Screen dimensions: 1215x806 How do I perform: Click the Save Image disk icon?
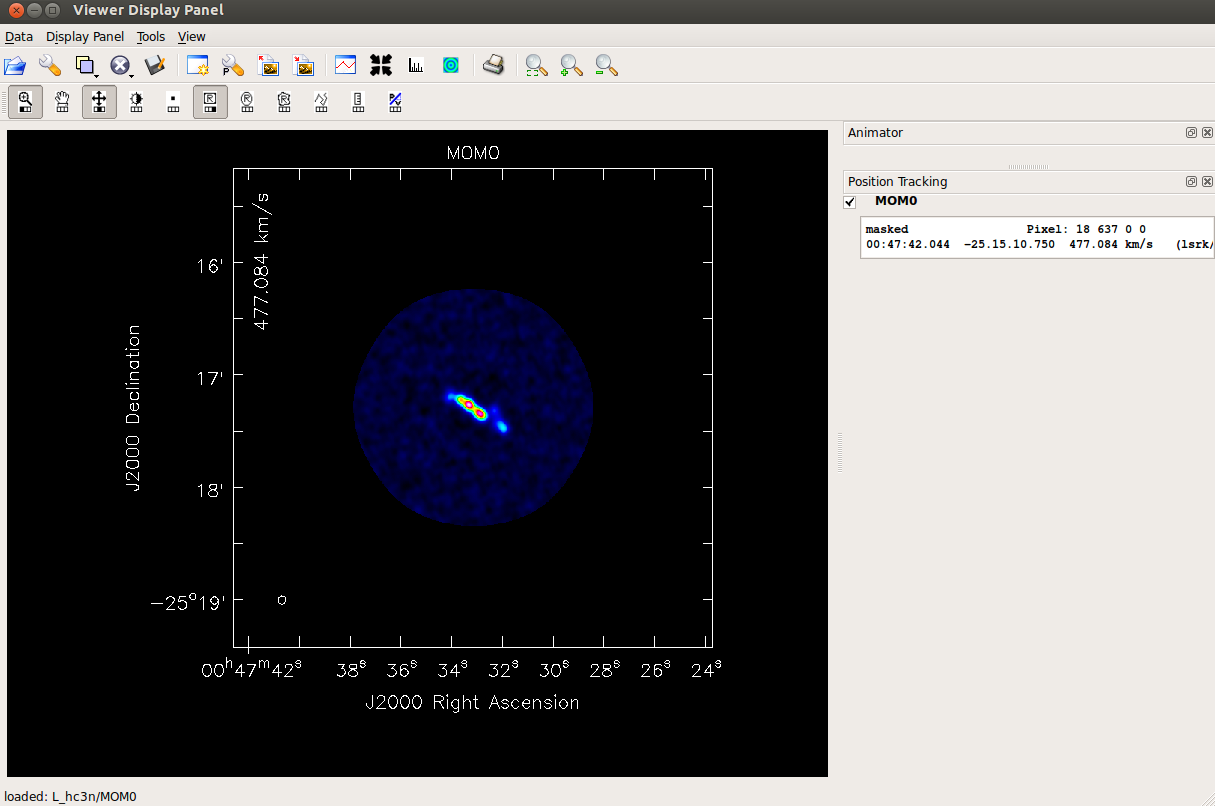[155, 66]
